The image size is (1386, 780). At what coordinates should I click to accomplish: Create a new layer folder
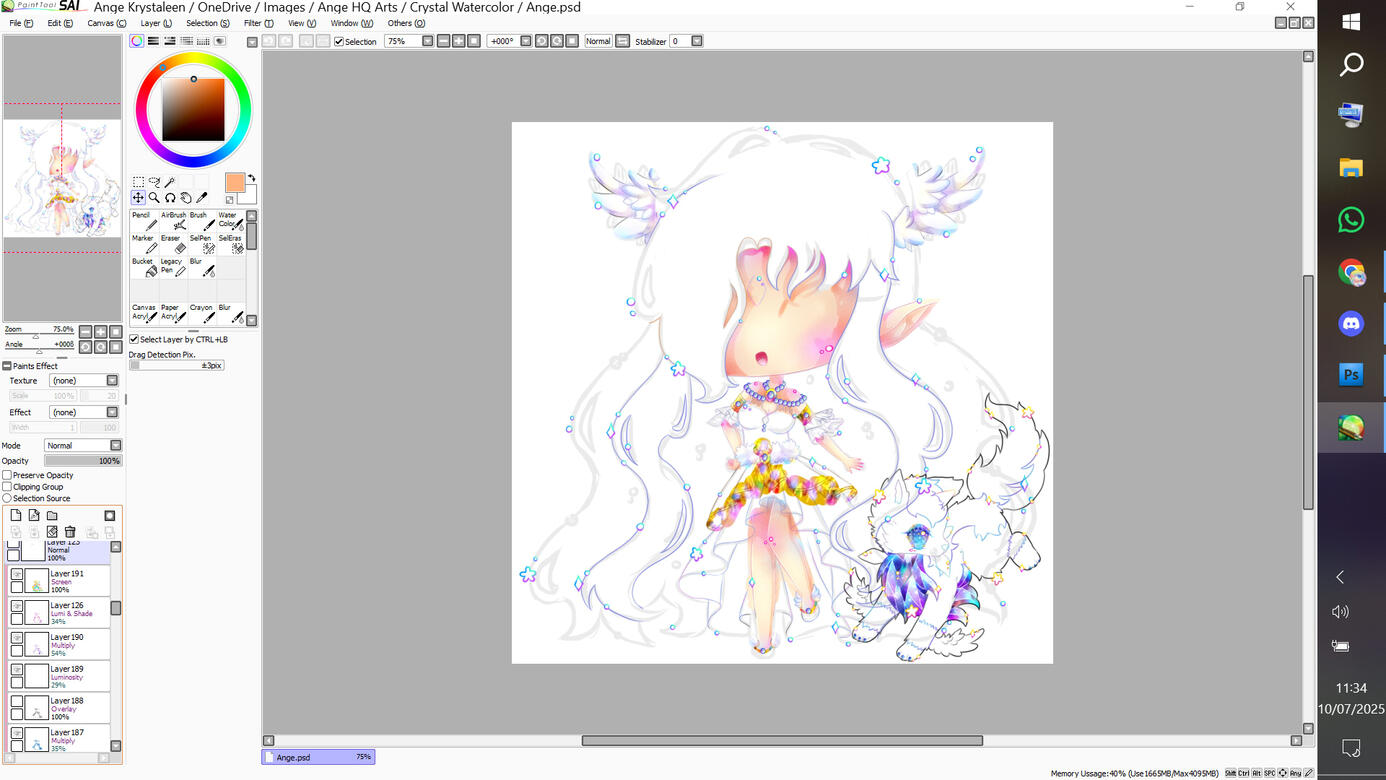(52, 516)
